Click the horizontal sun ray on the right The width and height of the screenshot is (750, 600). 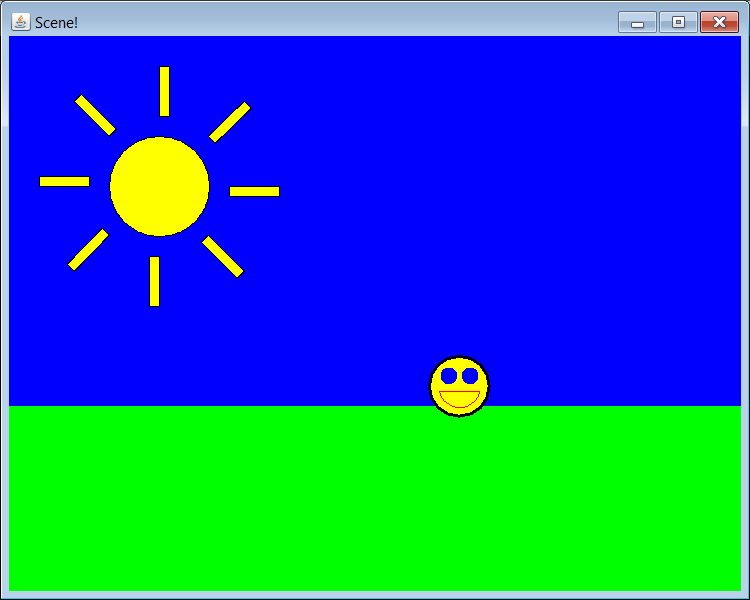click(254, 191)
